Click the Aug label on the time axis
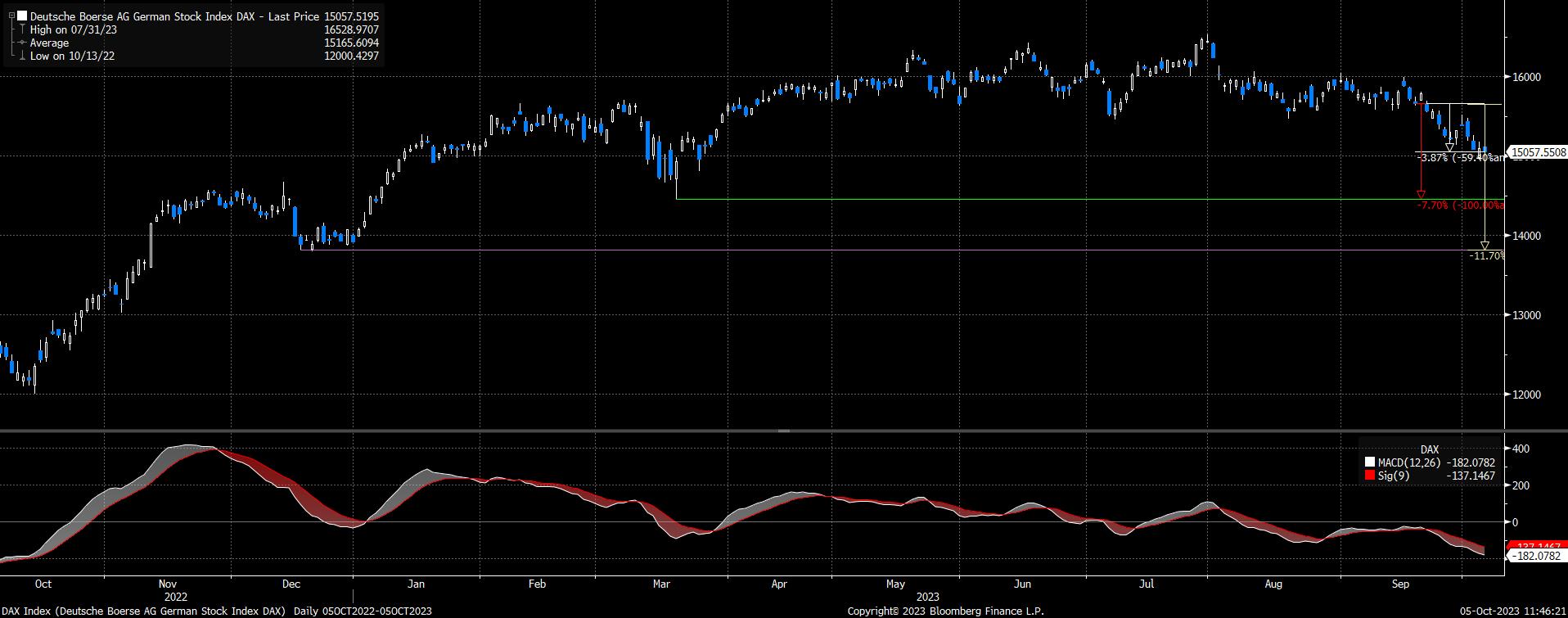 pos(1273,584)
